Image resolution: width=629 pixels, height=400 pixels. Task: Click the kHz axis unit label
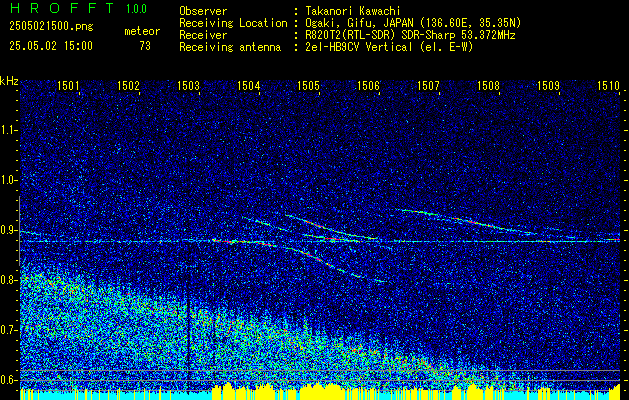pos(9,81)
